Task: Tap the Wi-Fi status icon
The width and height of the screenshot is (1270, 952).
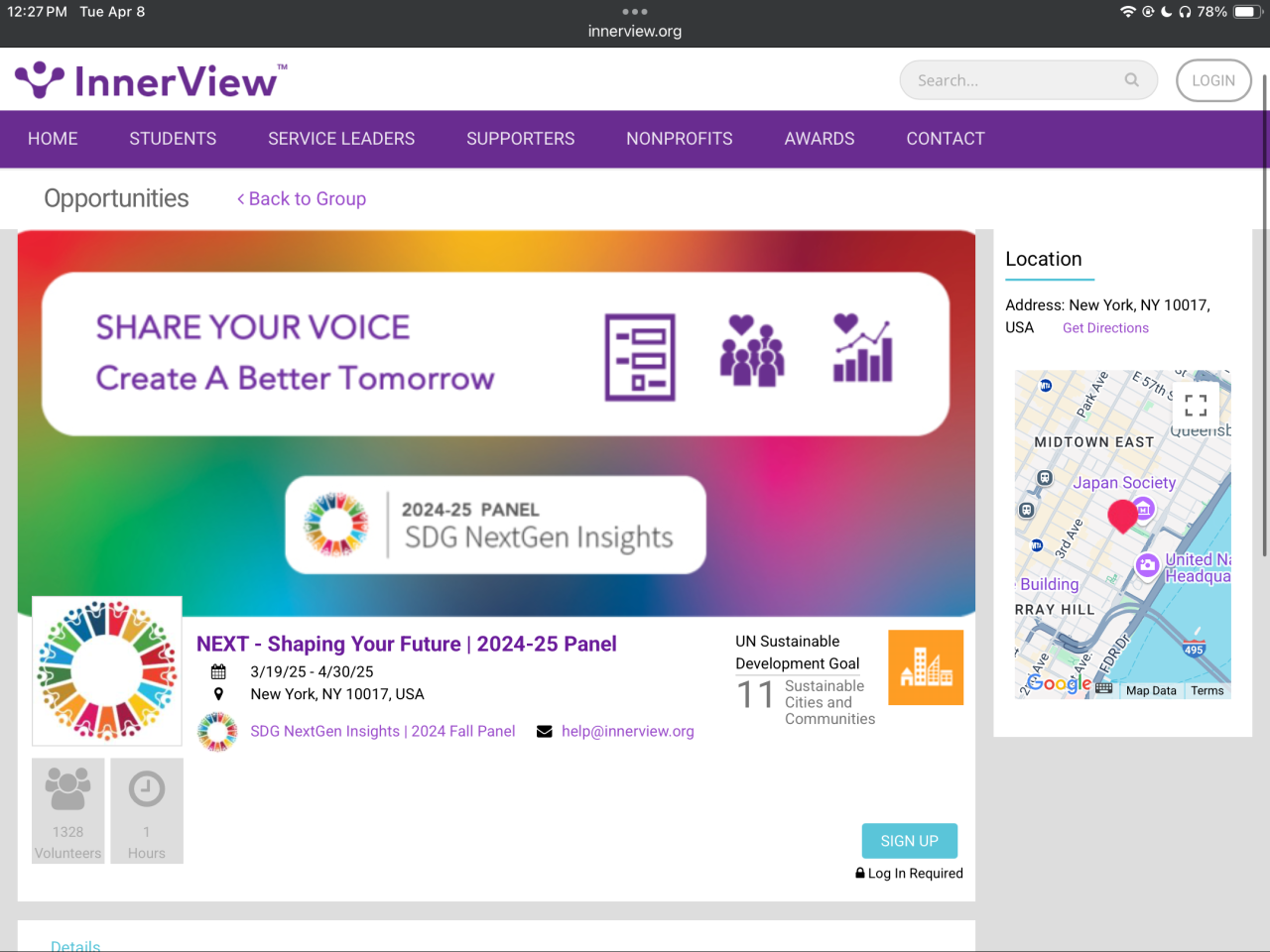Action: click(x=1127, y=12)
